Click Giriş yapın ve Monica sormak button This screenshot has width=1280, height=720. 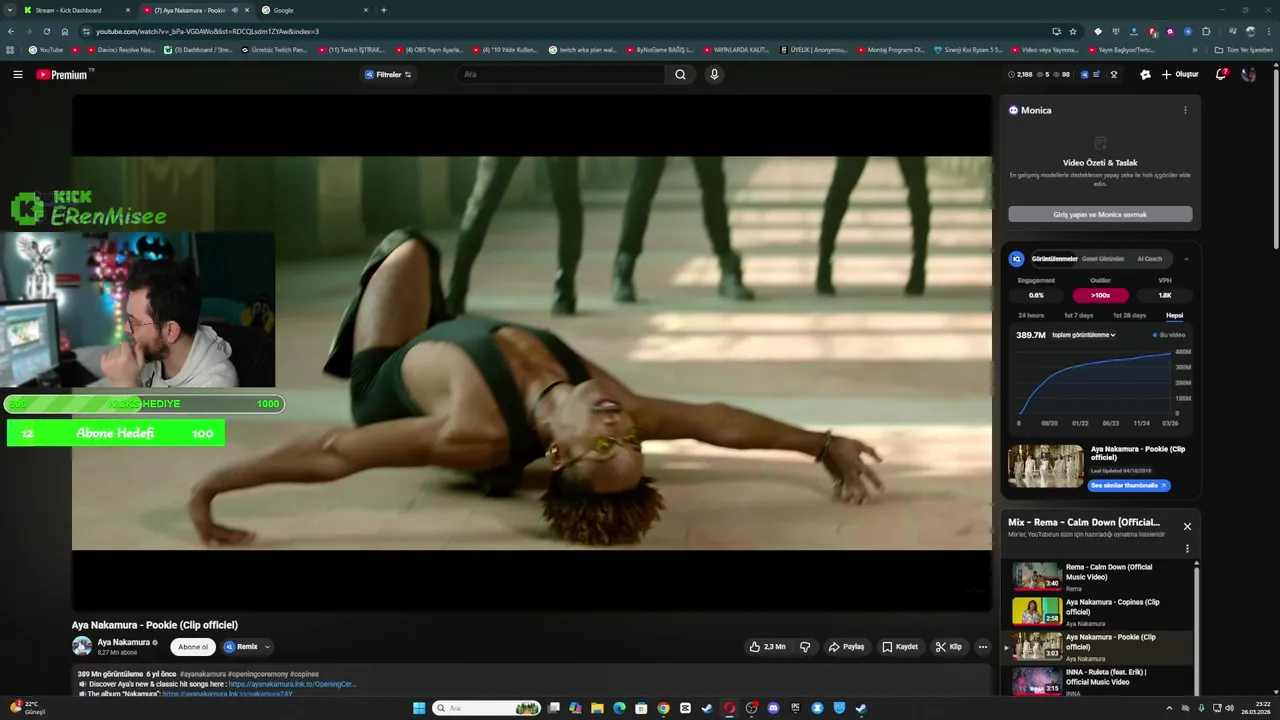(x=1100, y=214)
